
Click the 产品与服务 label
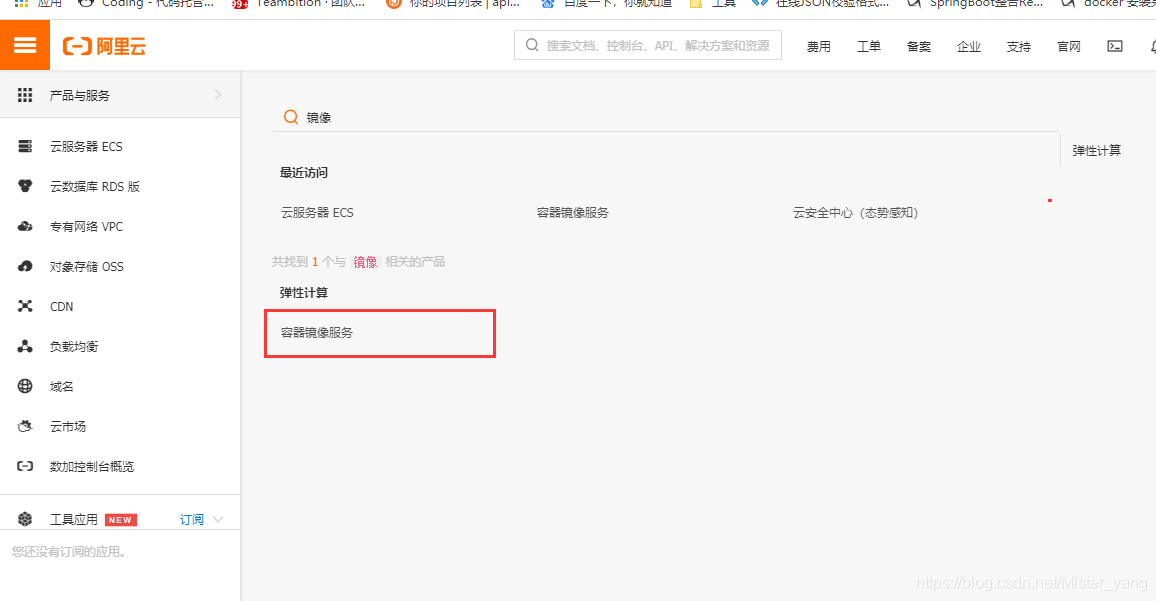click(80, 95)
